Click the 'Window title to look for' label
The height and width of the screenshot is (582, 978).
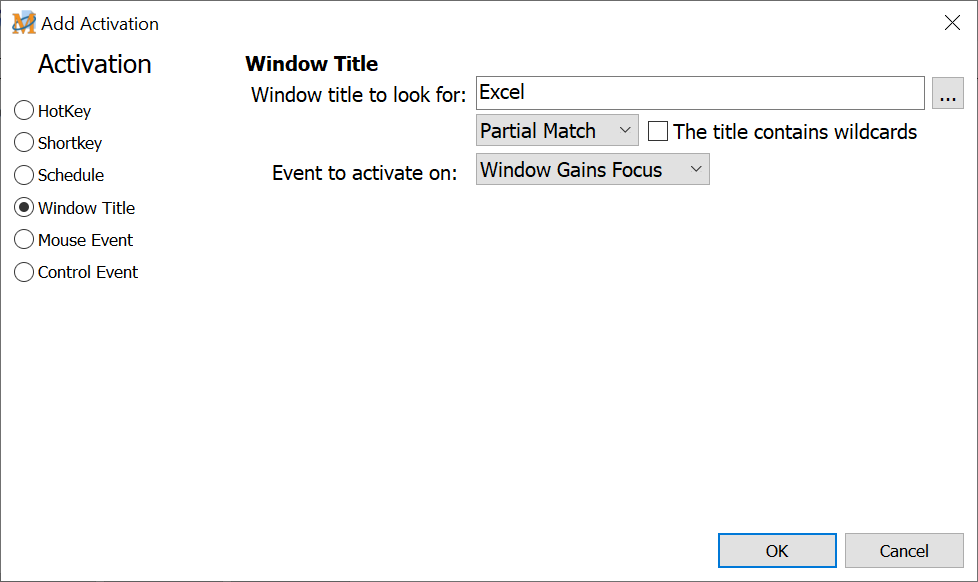(359, 95)
